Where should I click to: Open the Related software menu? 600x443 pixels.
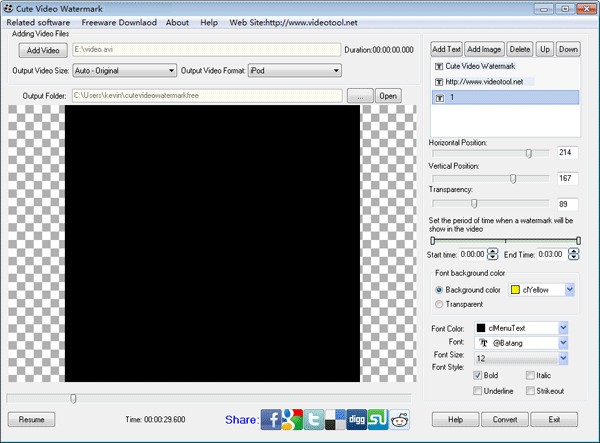tap(40, 22)
